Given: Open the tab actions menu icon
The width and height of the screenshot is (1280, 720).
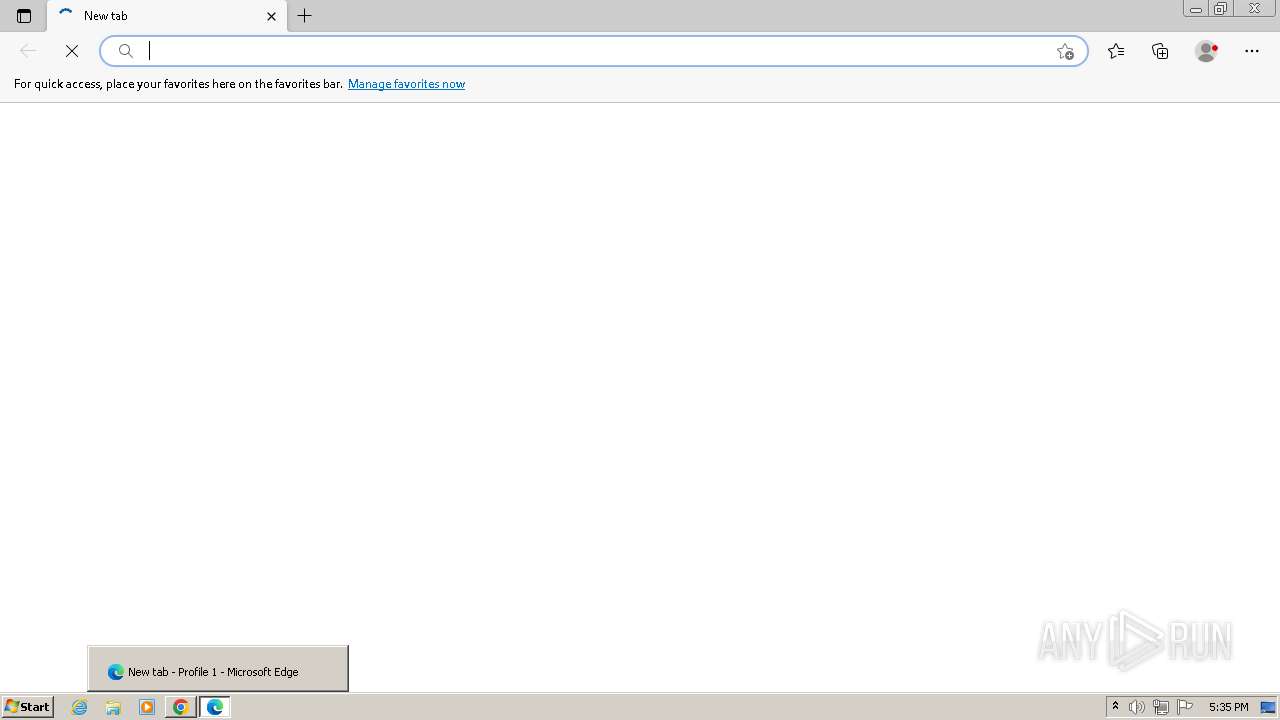Looking at the screenshot, I should (24, 16).
